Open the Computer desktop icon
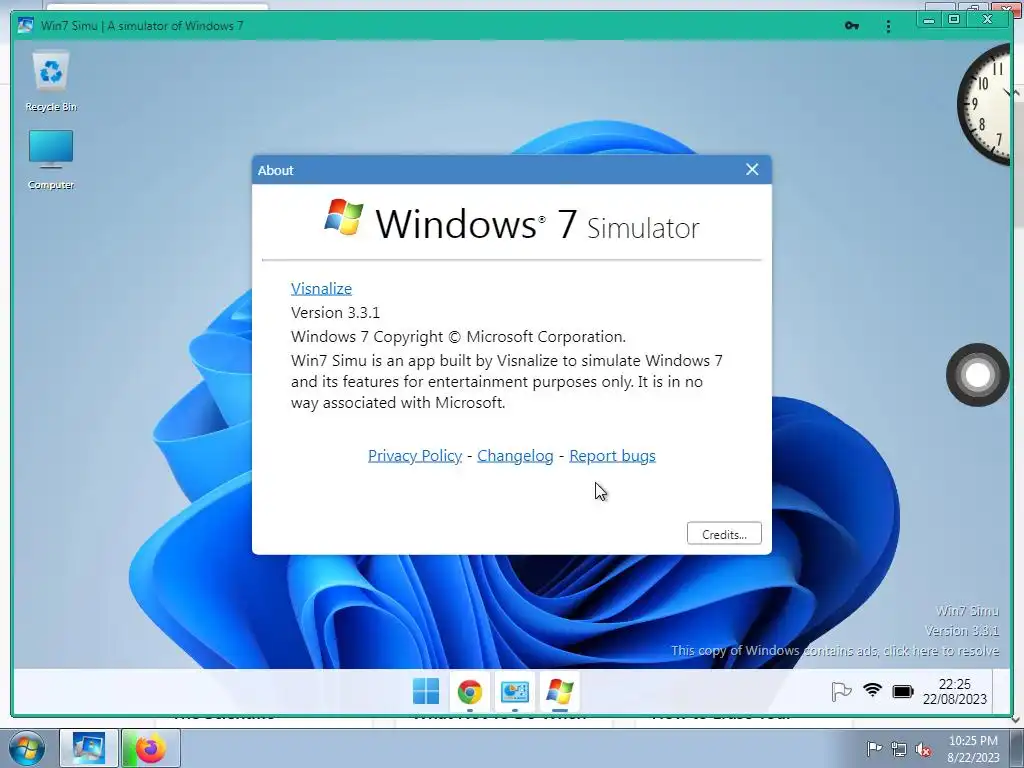 click(51, 159)
